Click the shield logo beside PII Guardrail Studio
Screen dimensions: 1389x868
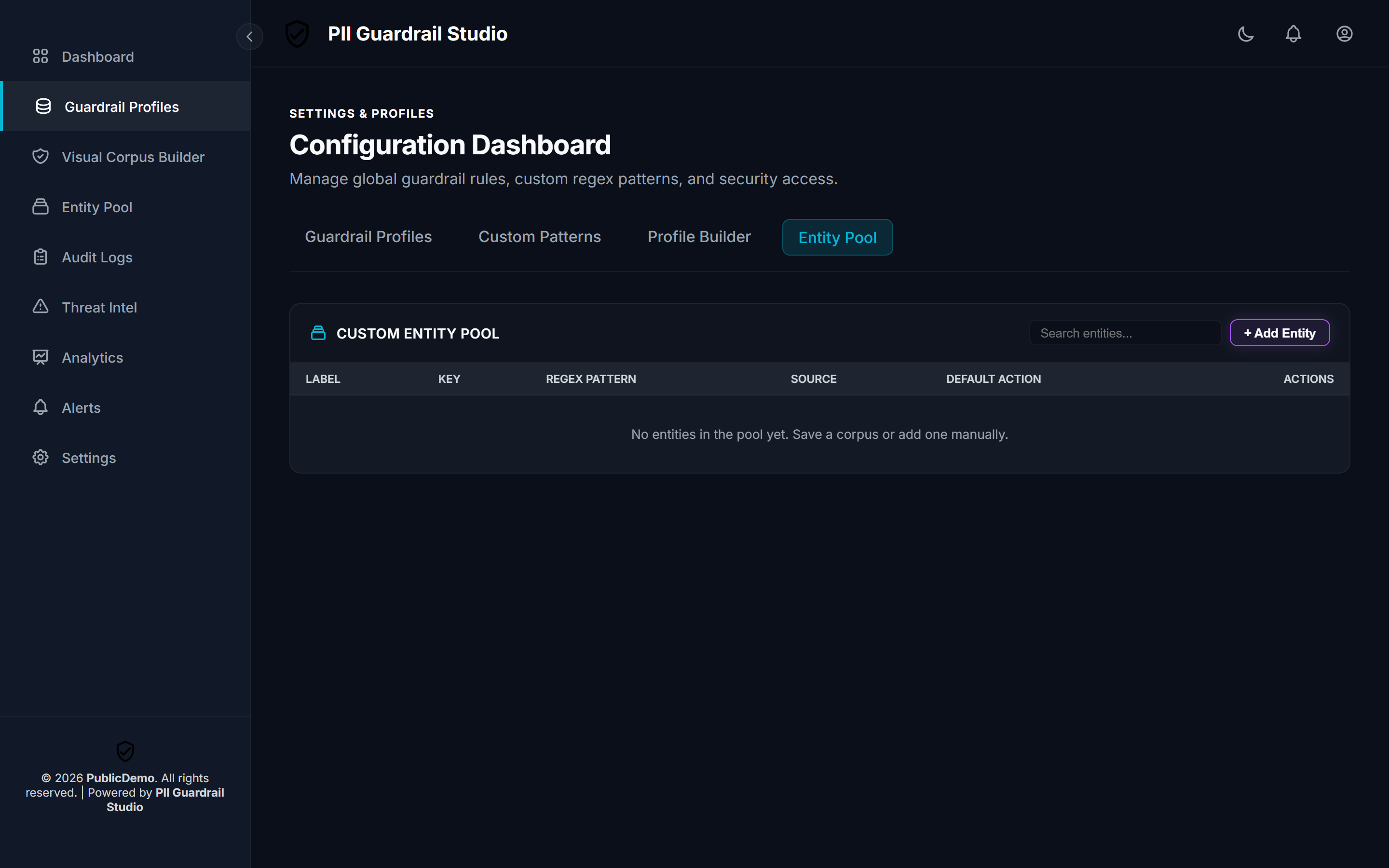297,34
